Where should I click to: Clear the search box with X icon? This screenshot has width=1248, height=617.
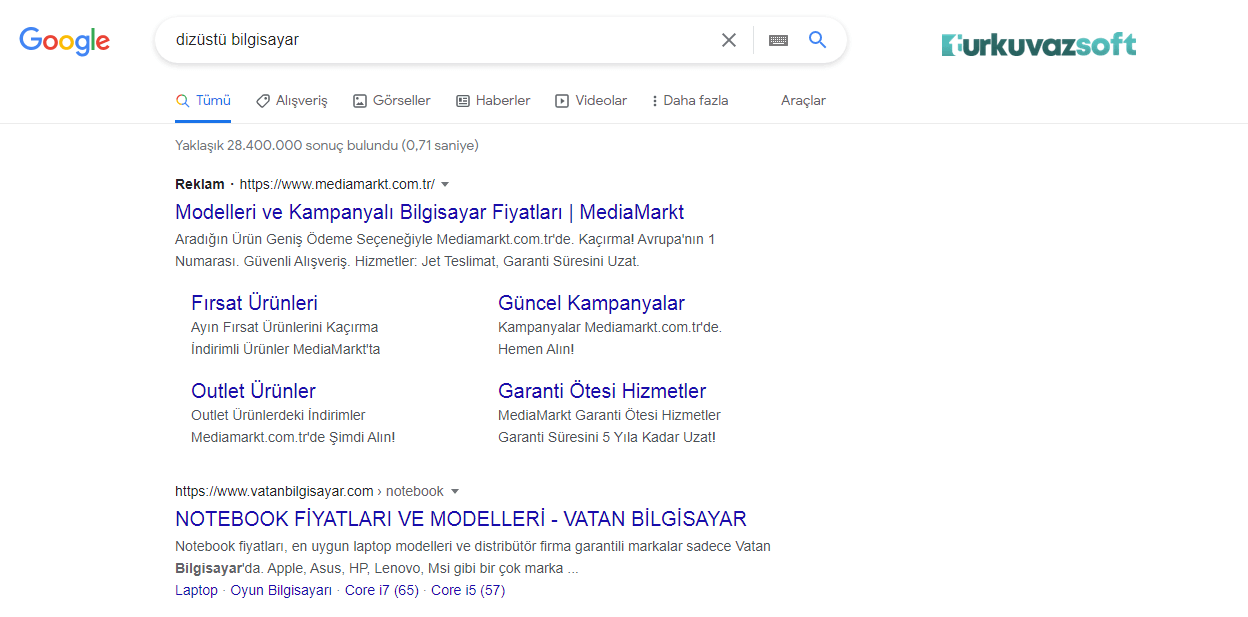(729, 40)
